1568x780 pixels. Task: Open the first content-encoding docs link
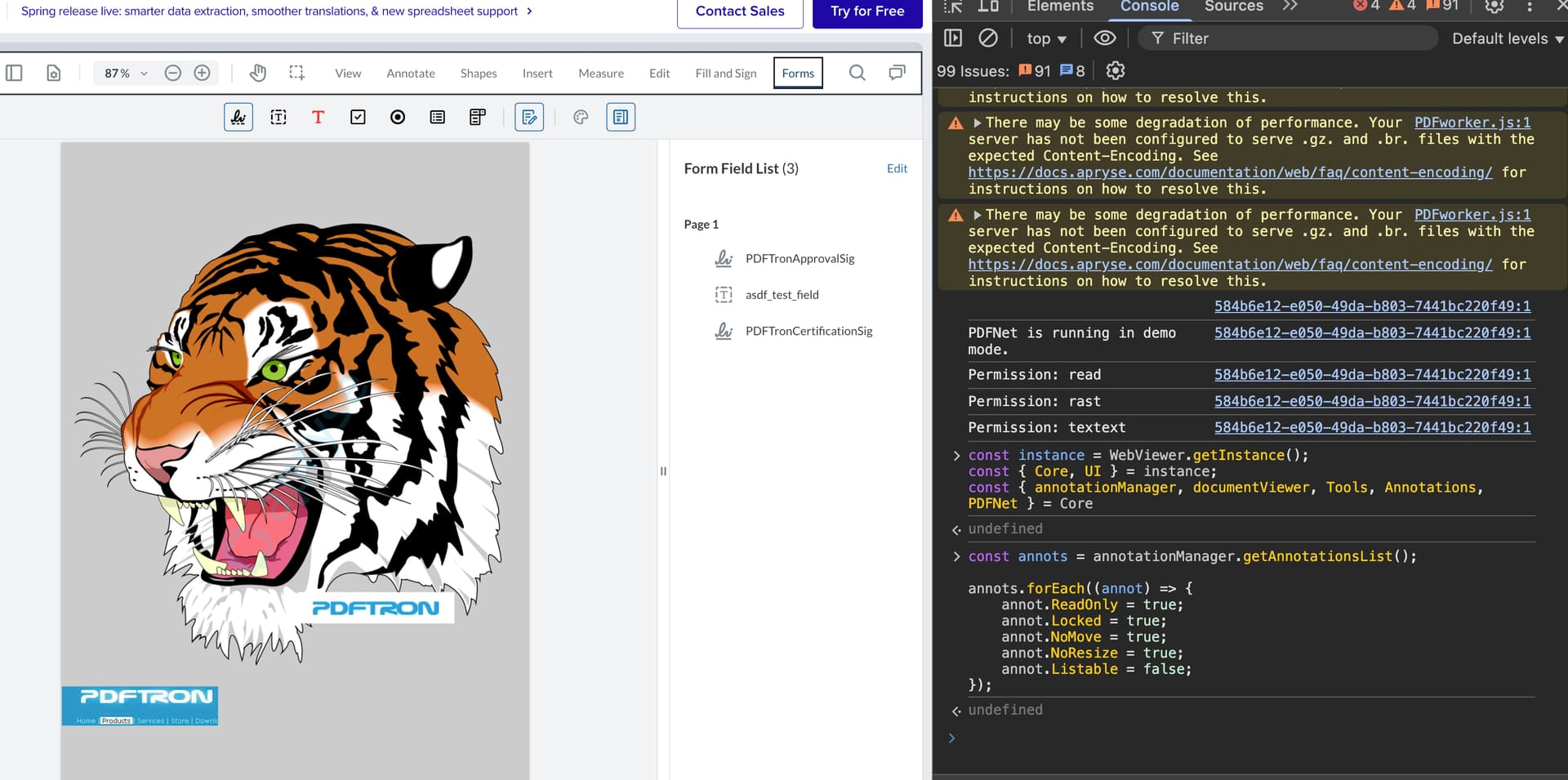point(1230,172)
